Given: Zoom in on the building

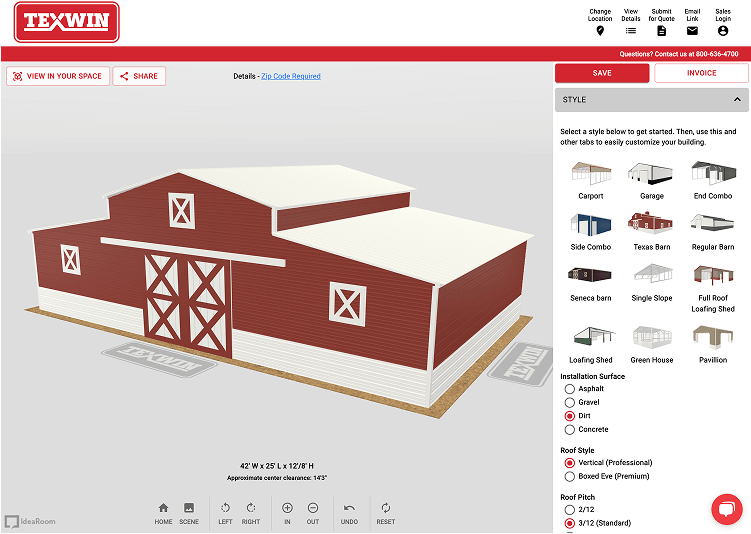Looking at the screenshot, I should (287, 508).
